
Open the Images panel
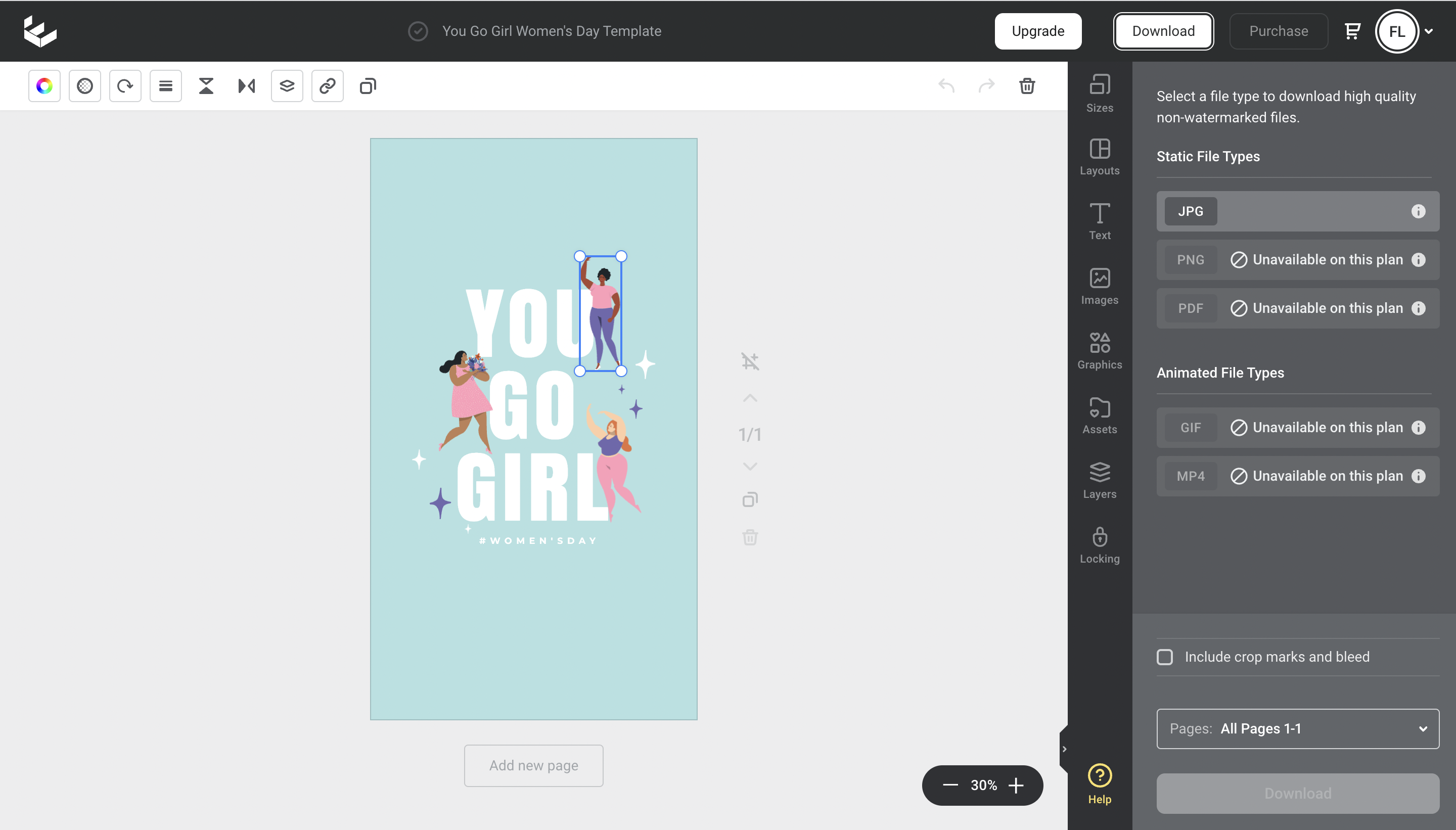pos(1099,286)
